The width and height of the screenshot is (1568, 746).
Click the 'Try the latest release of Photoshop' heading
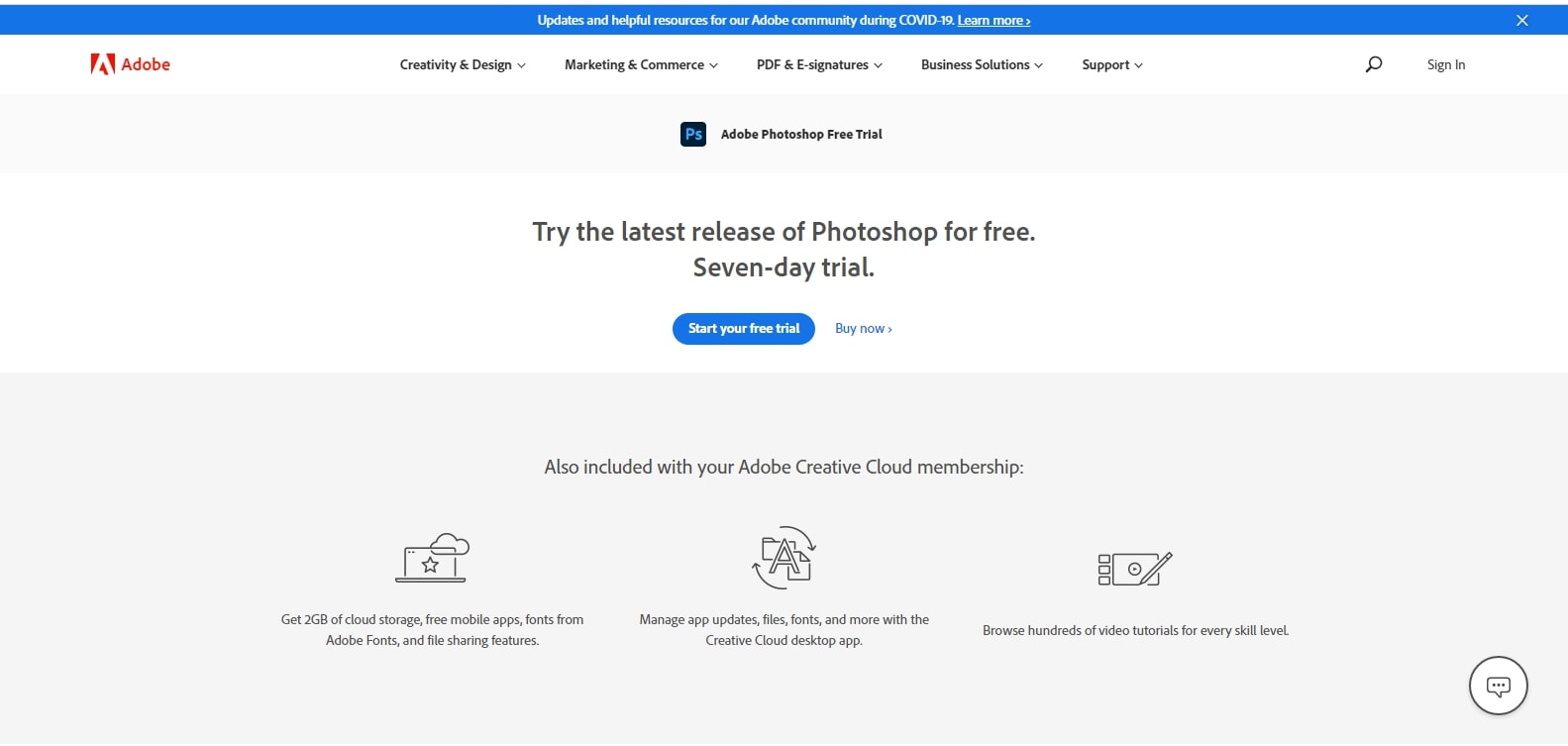(x=784, y=232)
